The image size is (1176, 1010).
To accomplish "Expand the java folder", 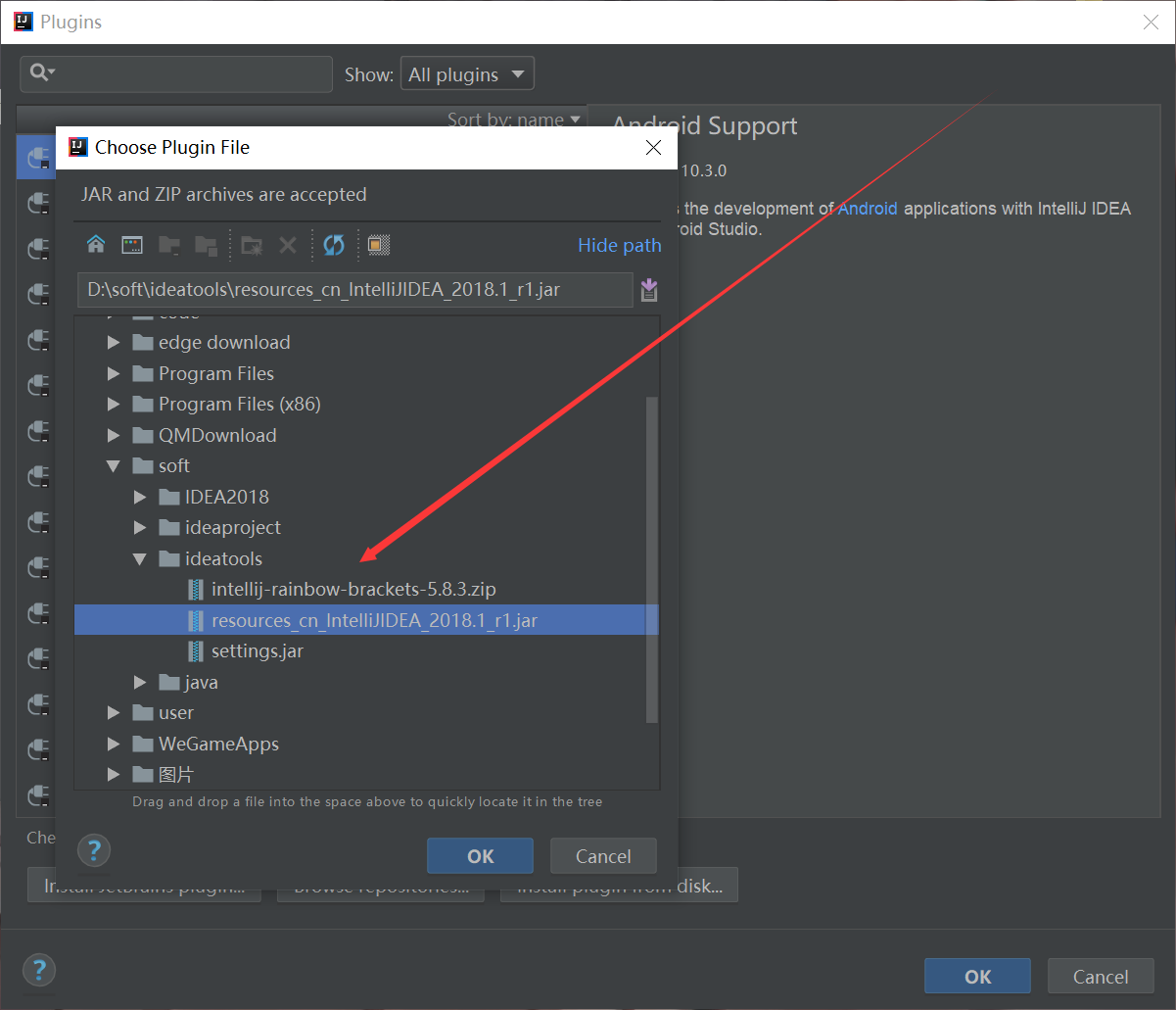I will (140, 682).
